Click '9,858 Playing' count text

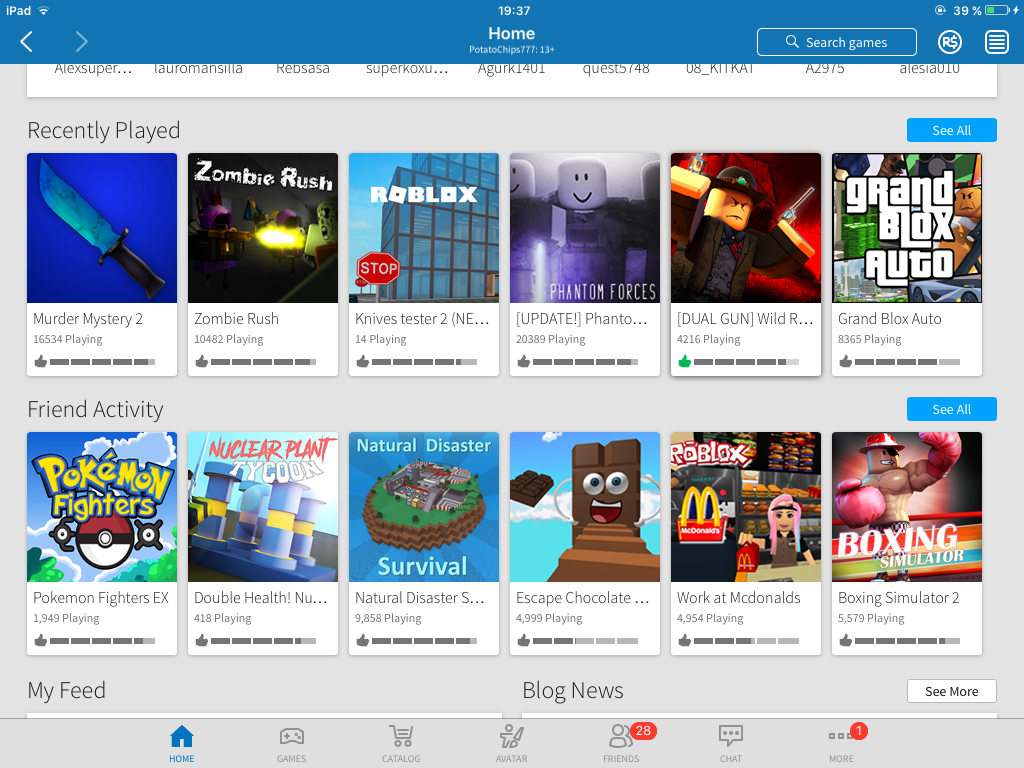click(x=388, y=618)
